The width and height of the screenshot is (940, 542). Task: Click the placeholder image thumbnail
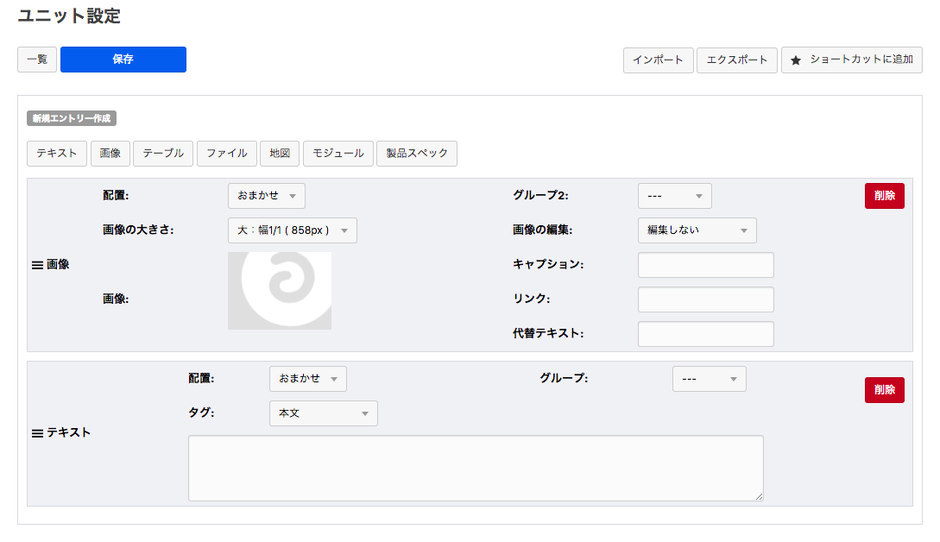280,290
